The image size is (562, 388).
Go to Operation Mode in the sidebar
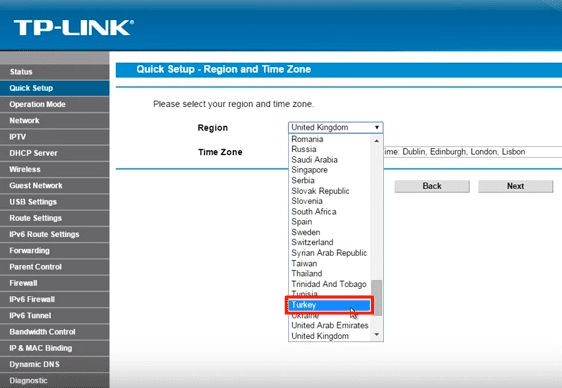(x=54, y=104)
